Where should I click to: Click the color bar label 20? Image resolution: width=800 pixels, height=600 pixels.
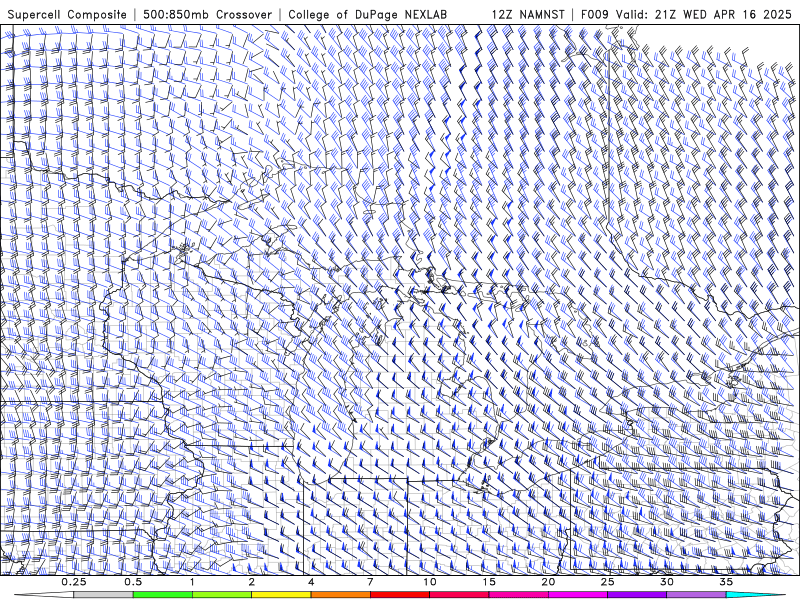[548, 582]
